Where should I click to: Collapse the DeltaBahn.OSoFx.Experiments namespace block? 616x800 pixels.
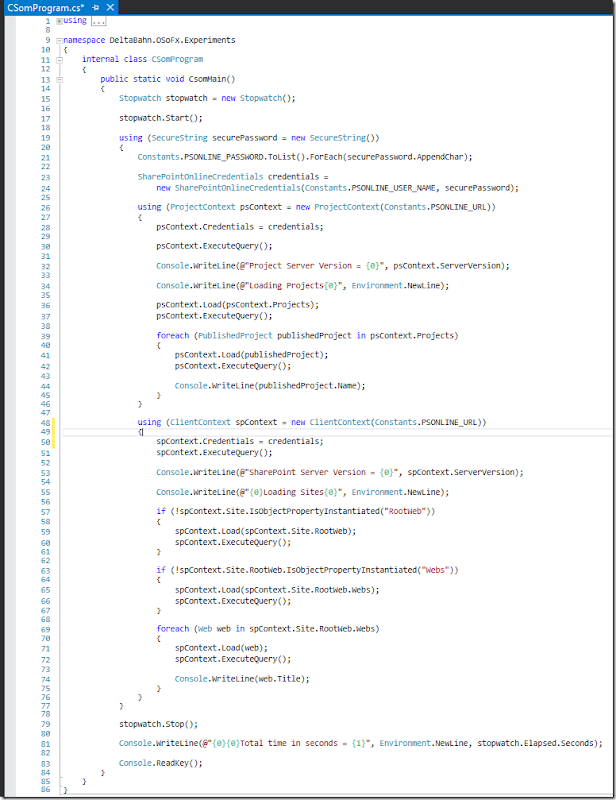(59, 40)
